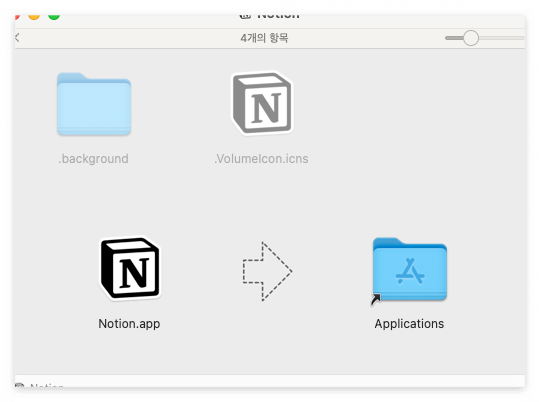Viewport: 540px width, 402px height.
Task: Click the .background folder name label
Action: coord(93,159)
